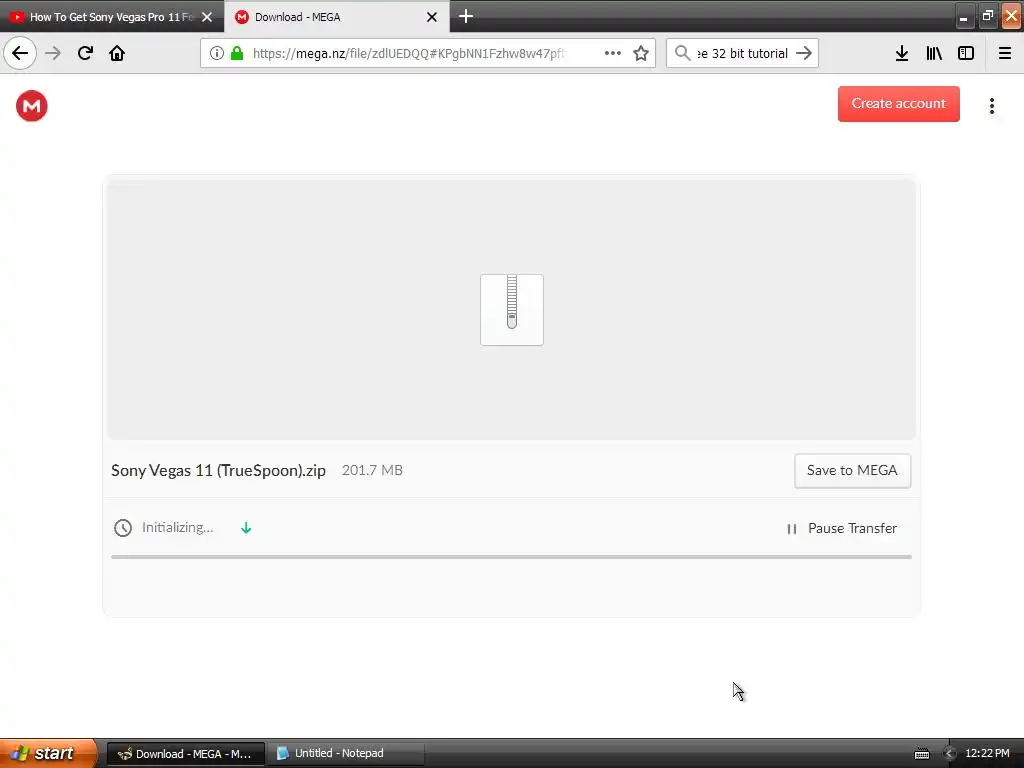Image resolution: width=1024 pixels, height=768 pixels.
Task: Toggle the browser sidebar
Action: [966, 53]
